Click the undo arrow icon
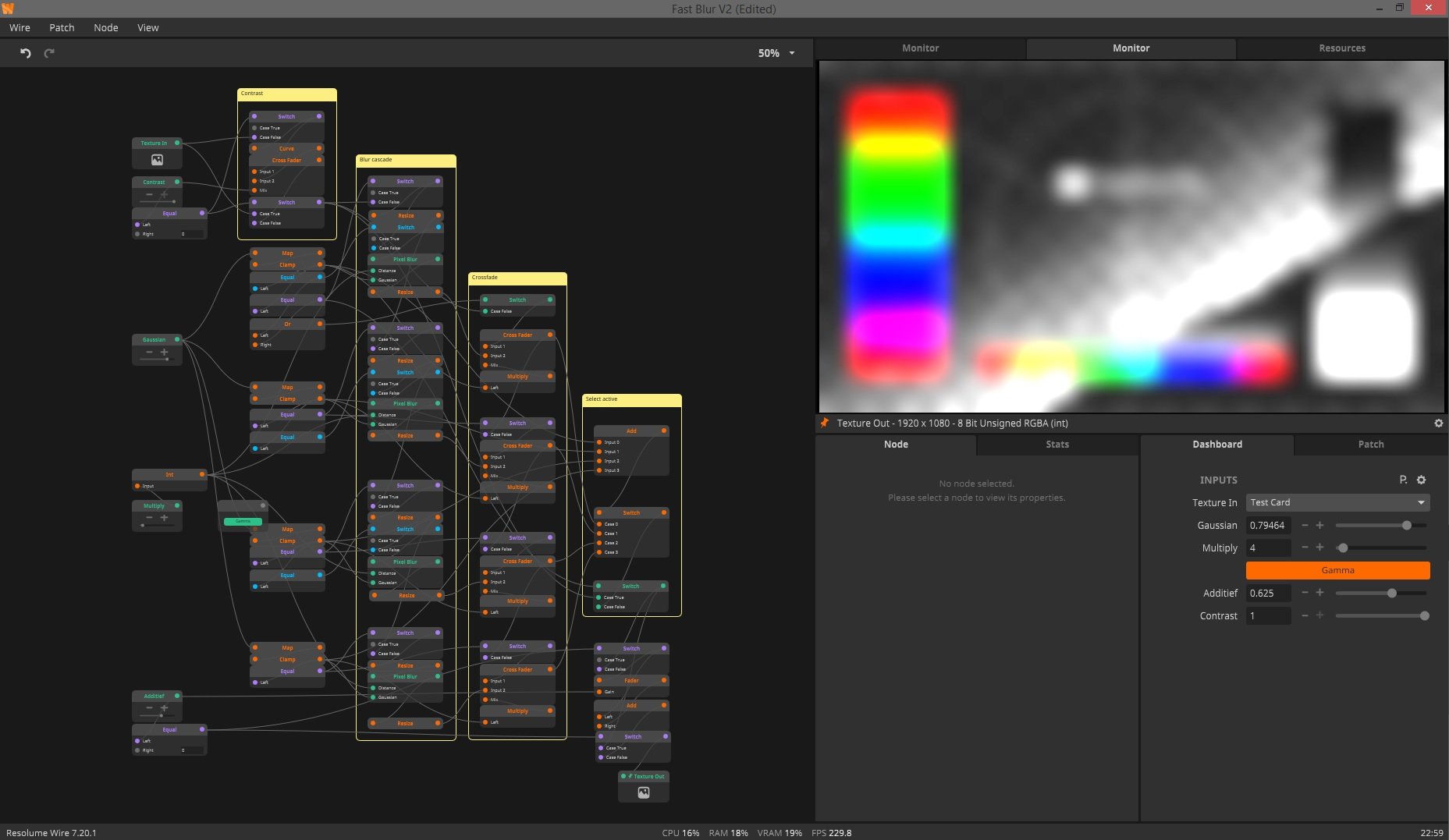 tap(25, 53)
